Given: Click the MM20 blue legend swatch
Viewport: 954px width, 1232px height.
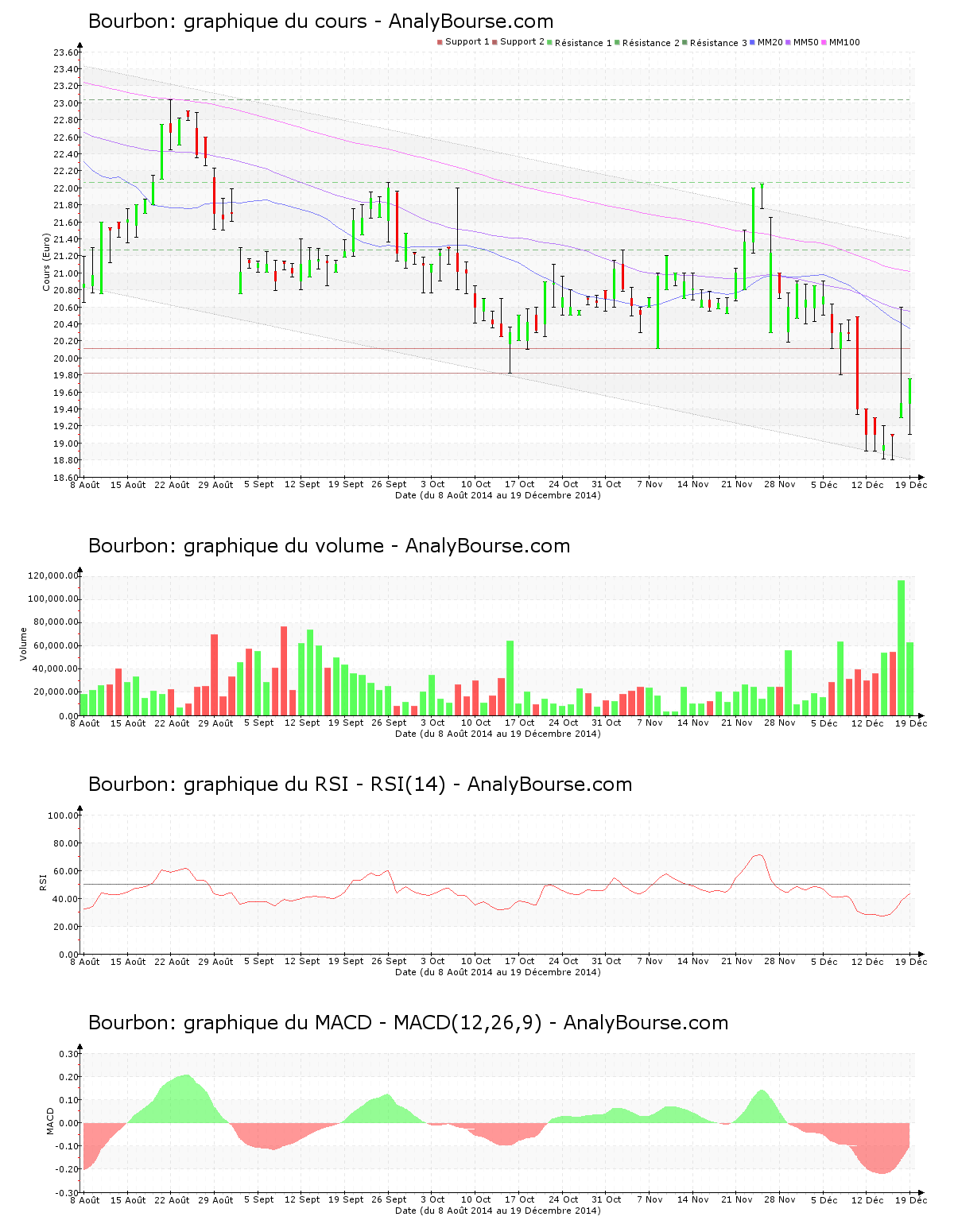Looking at the screenshot, I should coord(753,42).
